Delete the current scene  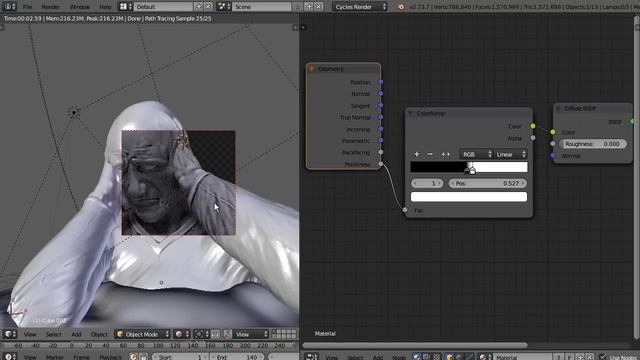point(319,7)
